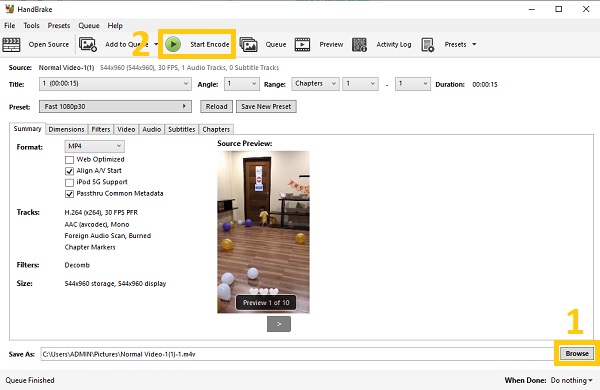Viewport: 600px width, 390px height.
Task: Open the When Done dropdown
Action: (x=571, y=380)
